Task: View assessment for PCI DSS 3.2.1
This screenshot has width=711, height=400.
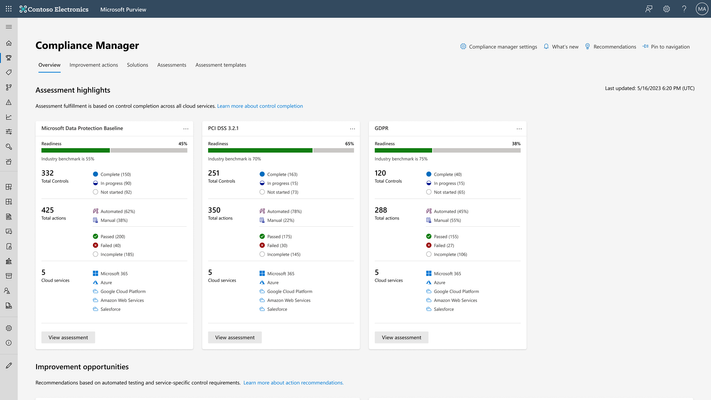Action: [x=235, y=337]
